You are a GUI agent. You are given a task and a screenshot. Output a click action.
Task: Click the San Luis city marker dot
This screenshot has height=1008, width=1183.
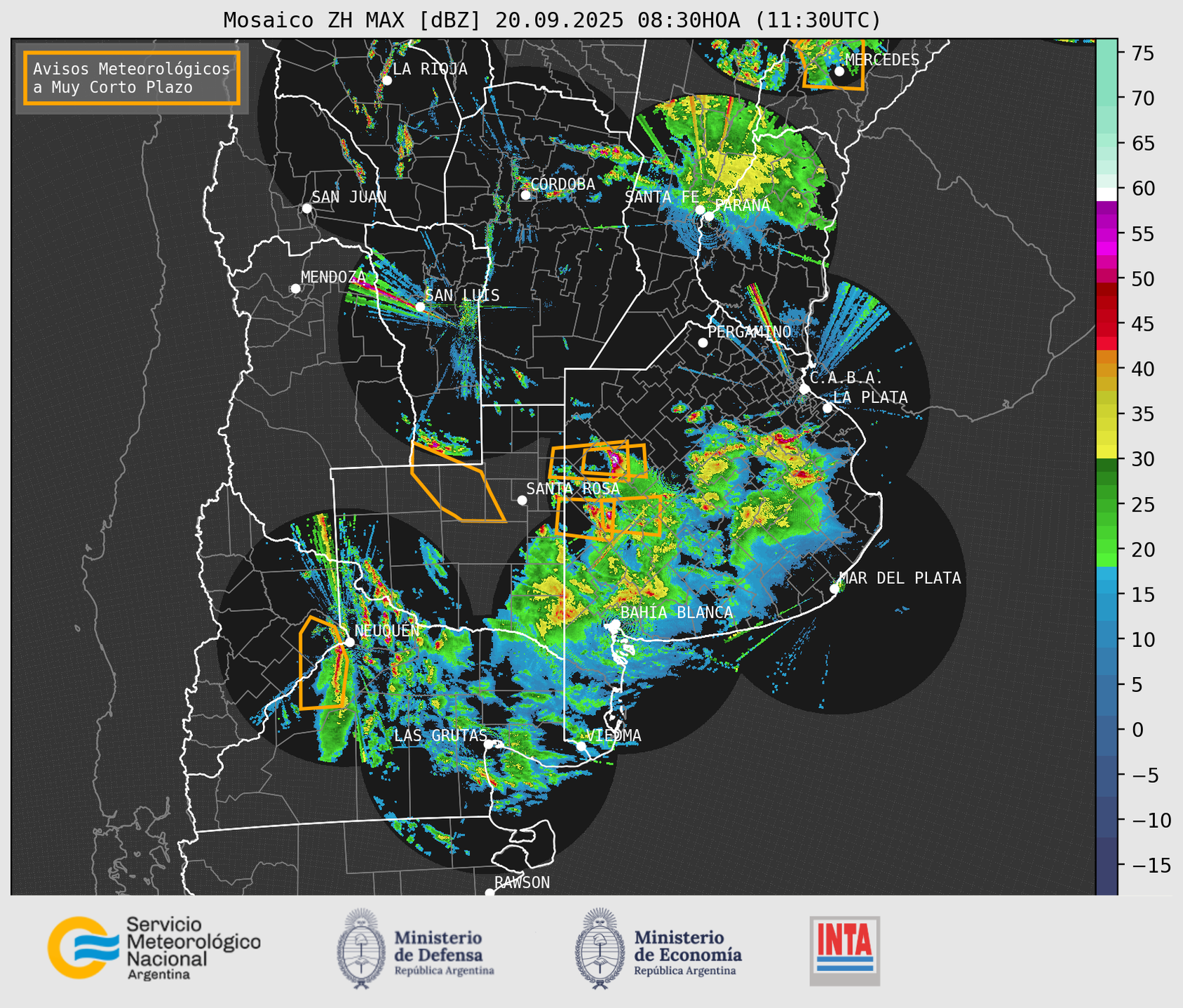click(x=420, y=307)
